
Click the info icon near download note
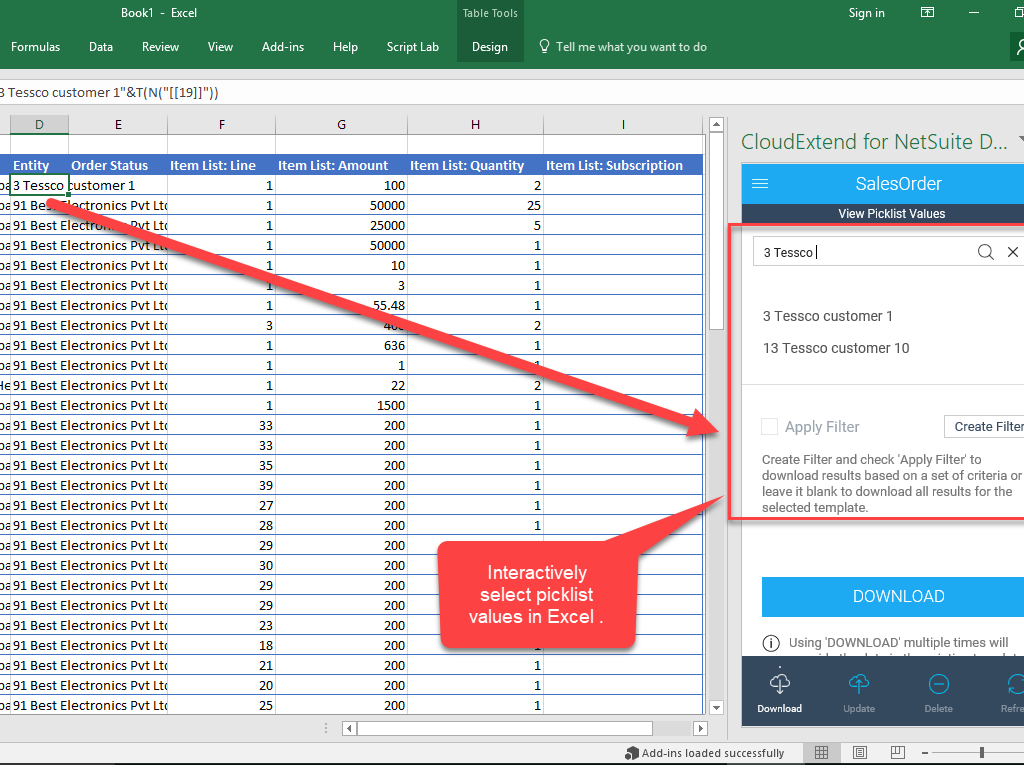[x=771, y=643]
